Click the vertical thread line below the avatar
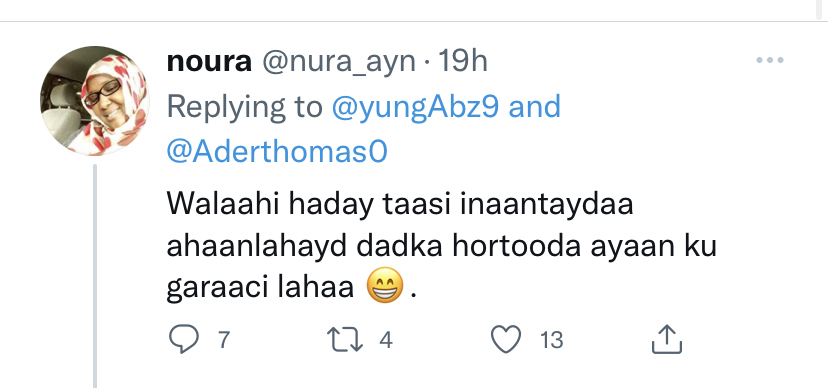This screenshot has height=388, width=828. click(96, 276)
